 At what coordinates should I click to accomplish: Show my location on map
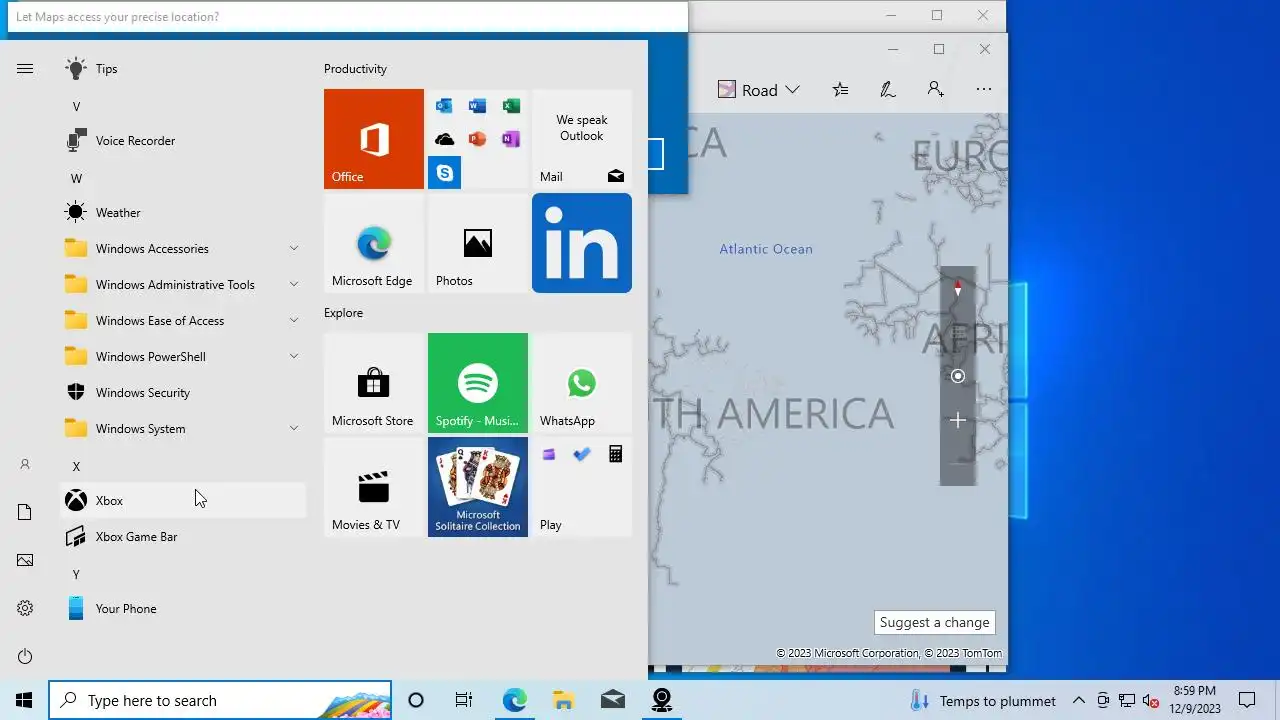point(958,376)
